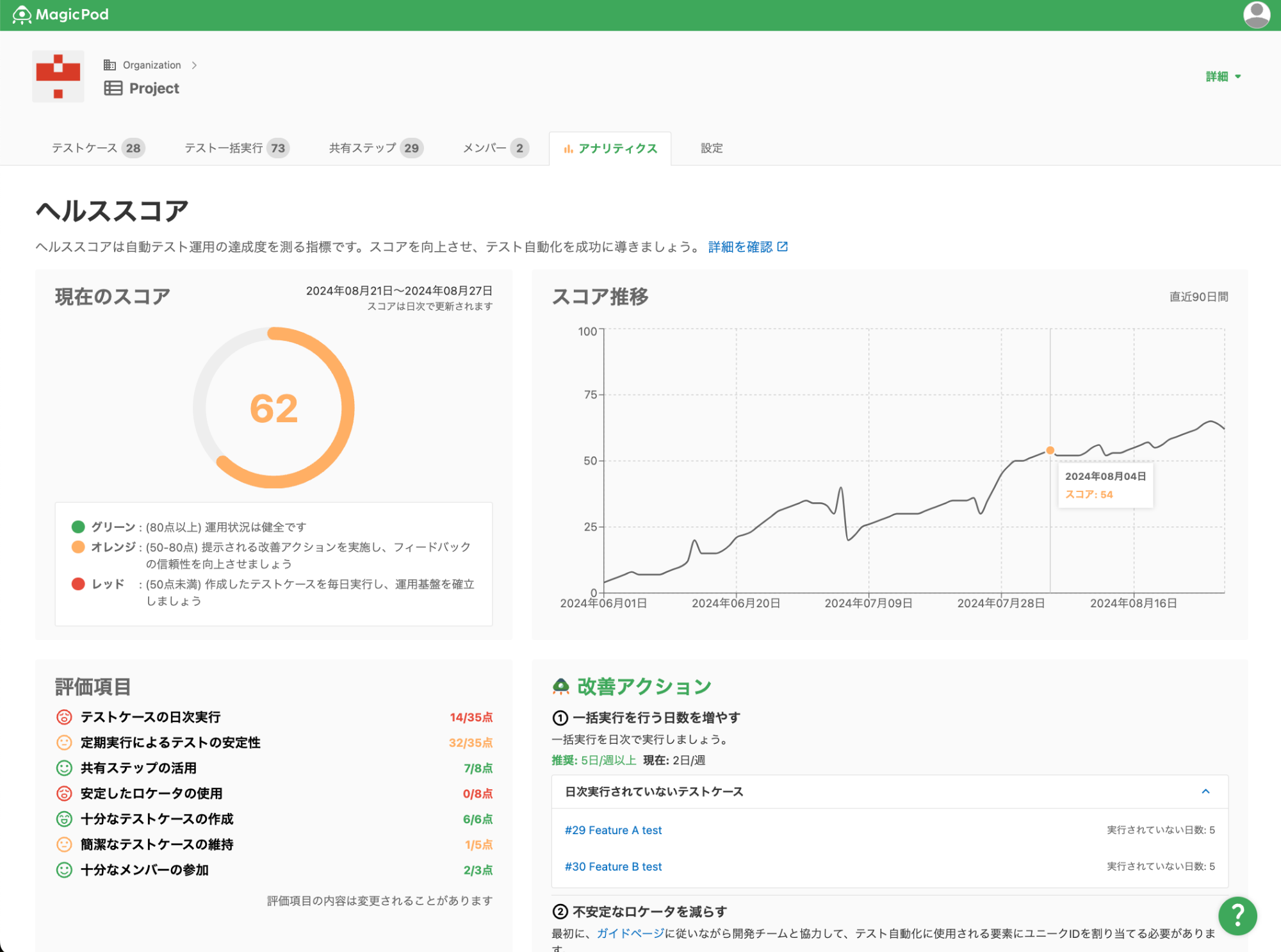
Task: Open the ガイドページ link
Action: pyautogui.click(x=630, y=933)
